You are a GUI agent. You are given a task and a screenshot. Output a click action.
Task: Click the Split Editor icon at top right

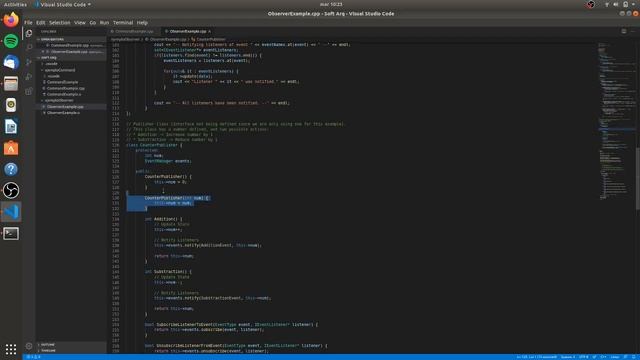624,31
